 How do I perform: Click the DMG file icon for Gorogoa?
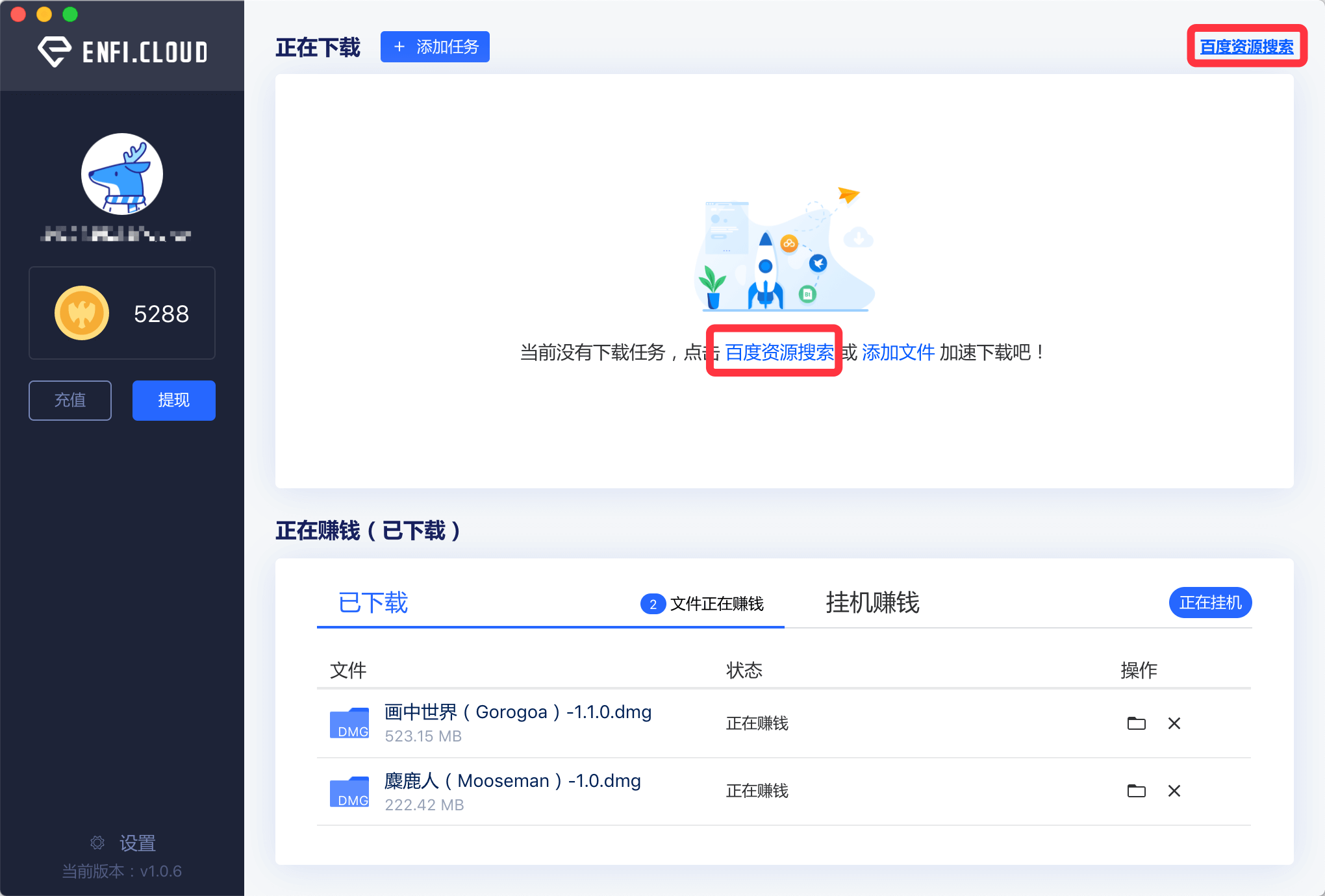click(349, 723)
